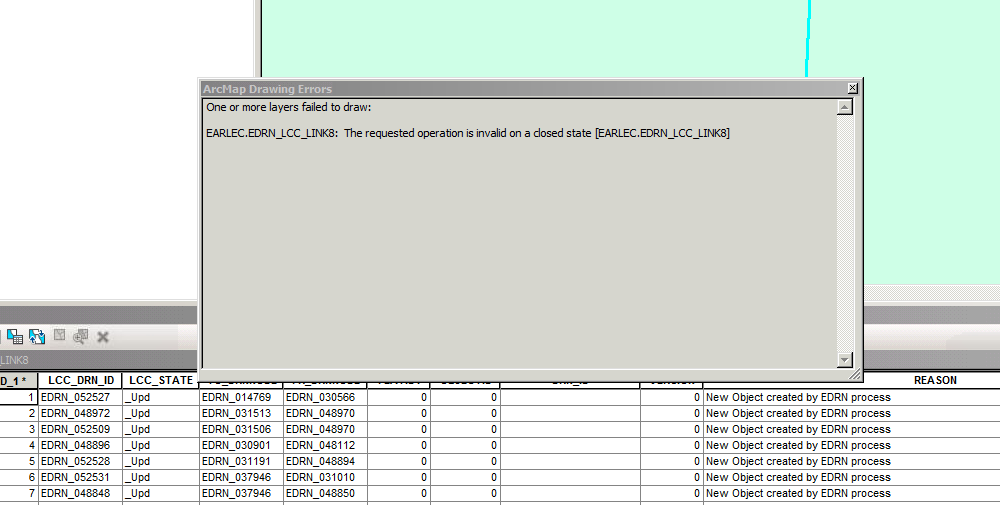The height and width of the screenshot is (505, 1000).
Task: Click REASON cell in EDRN_052528 row
Action: tap(852, 461)
